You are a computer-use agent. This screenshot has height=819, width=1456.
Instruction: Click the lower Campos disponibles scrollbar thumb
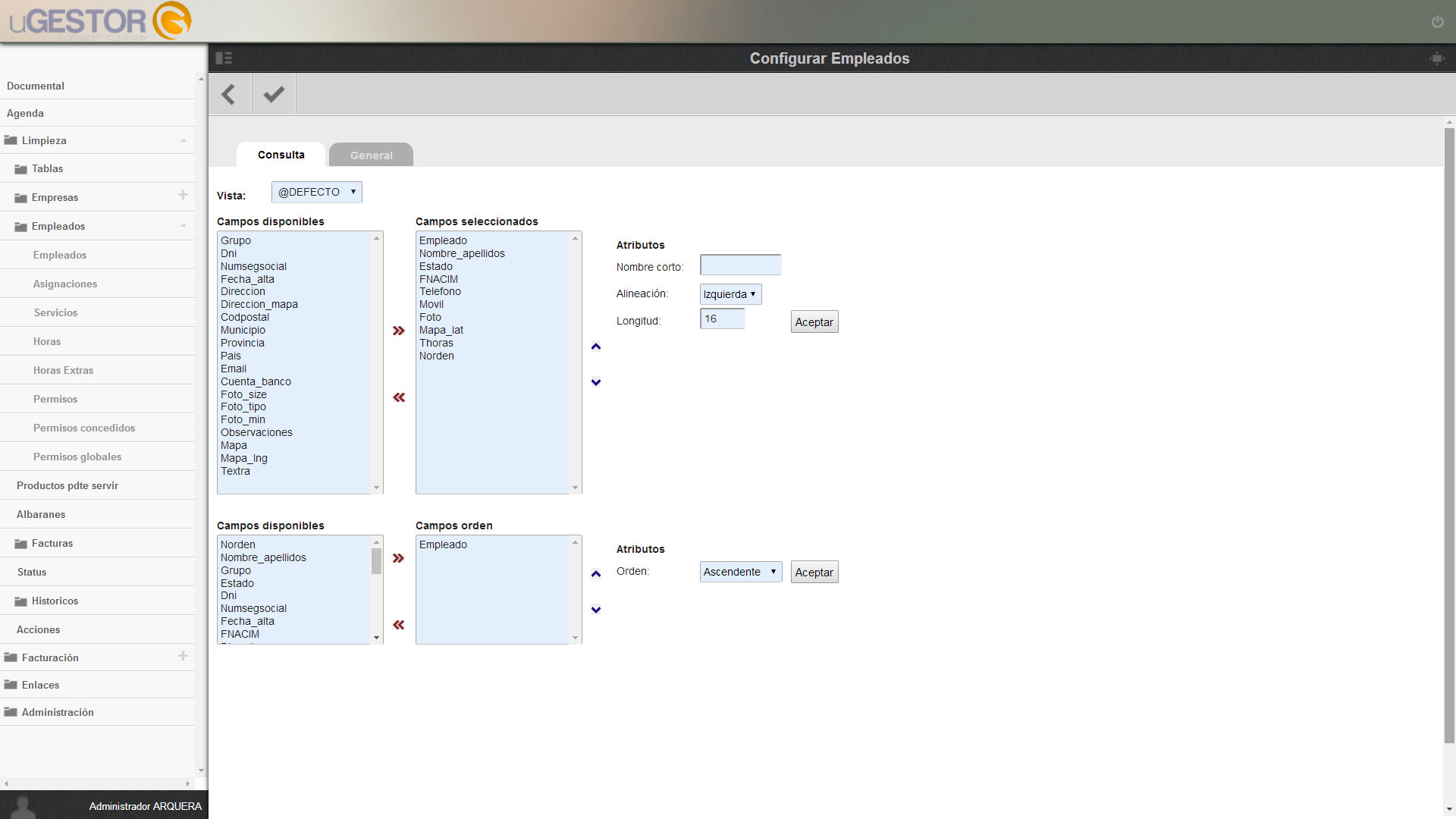(x=376, y=562)
